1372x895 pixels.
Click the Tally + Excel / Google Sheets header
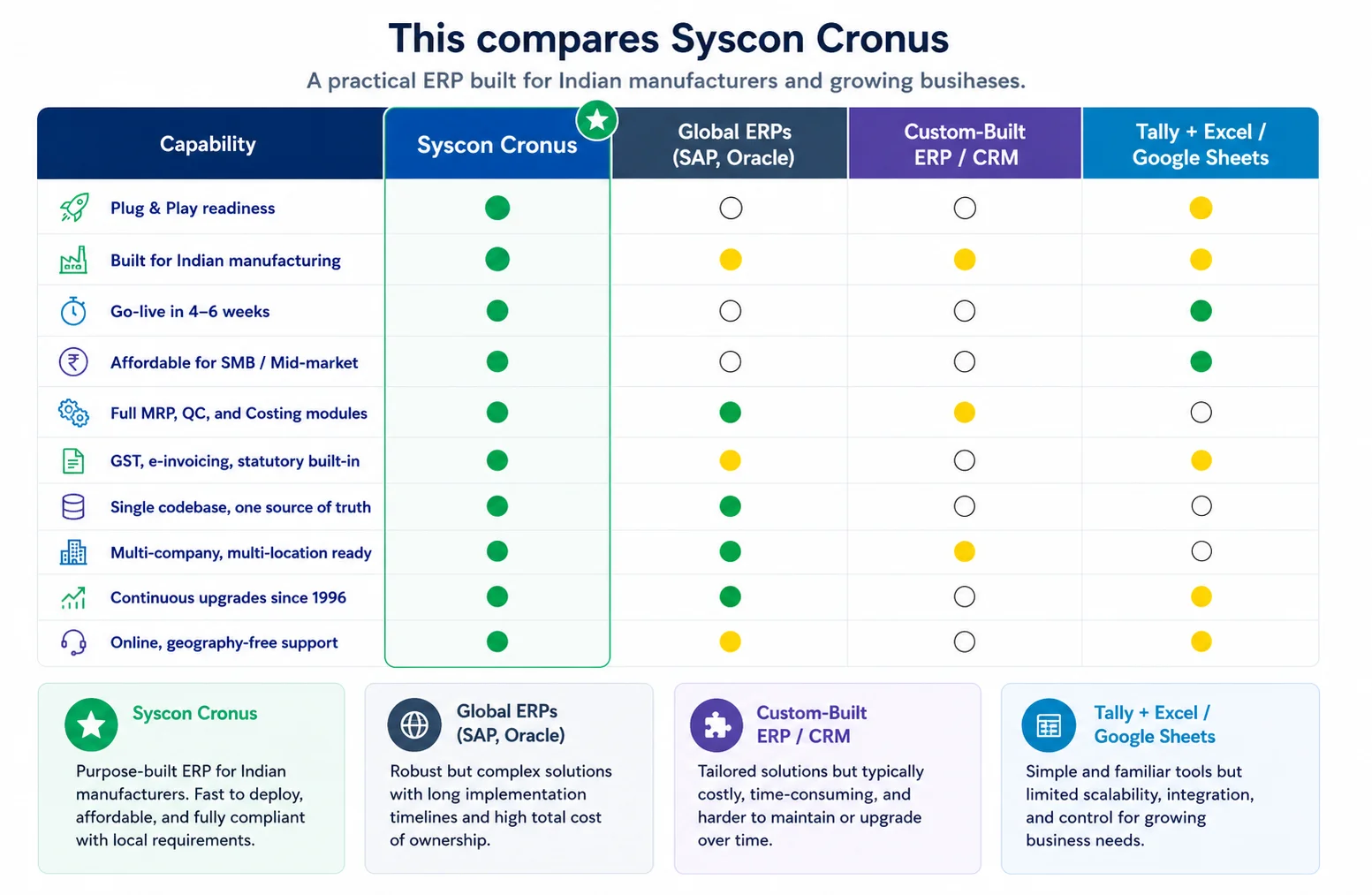(1201, 144)
